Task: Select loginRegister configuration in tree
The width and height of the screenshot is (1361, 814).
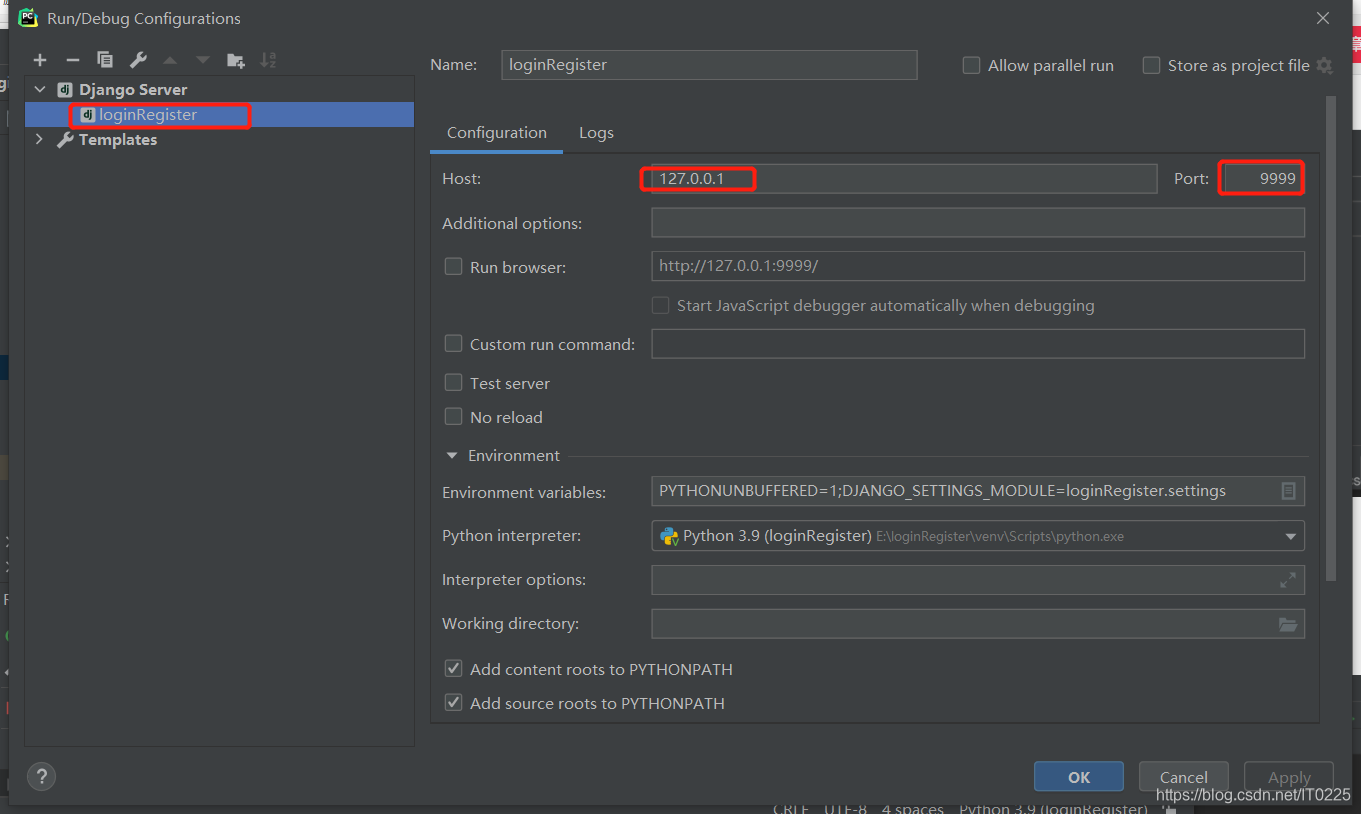Action: 219,114
